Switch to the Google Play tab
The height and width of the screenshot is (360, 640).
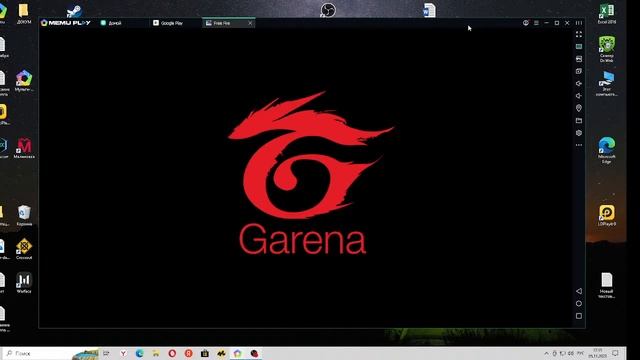[x=168, y=23]
